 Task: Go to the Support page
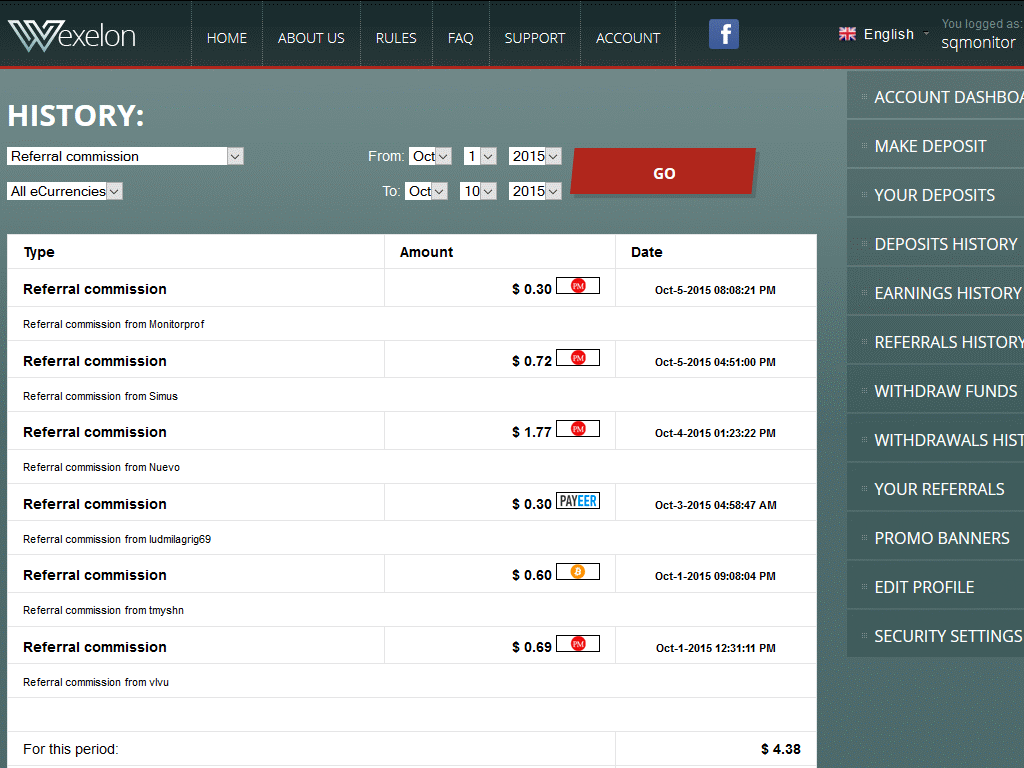534,38
